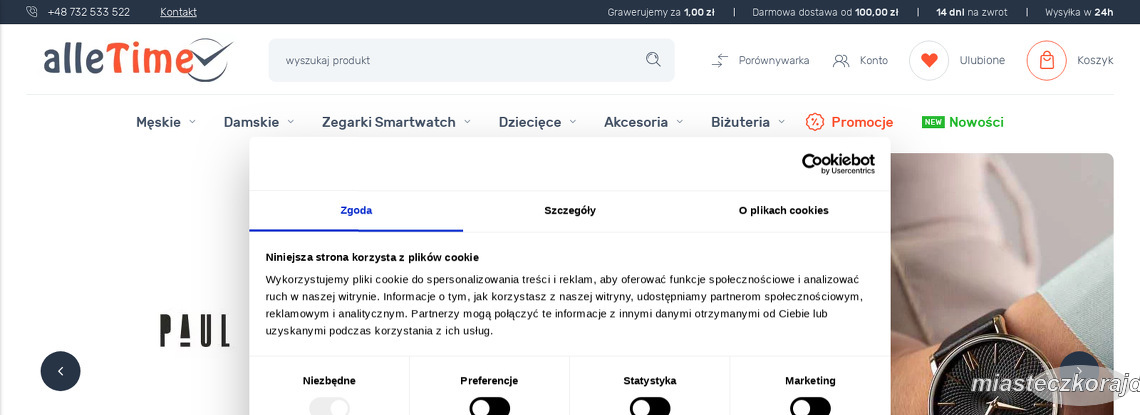Open the Akcesoria category
The height and width of the screenshot is (415, 1140).
(636, 122)
